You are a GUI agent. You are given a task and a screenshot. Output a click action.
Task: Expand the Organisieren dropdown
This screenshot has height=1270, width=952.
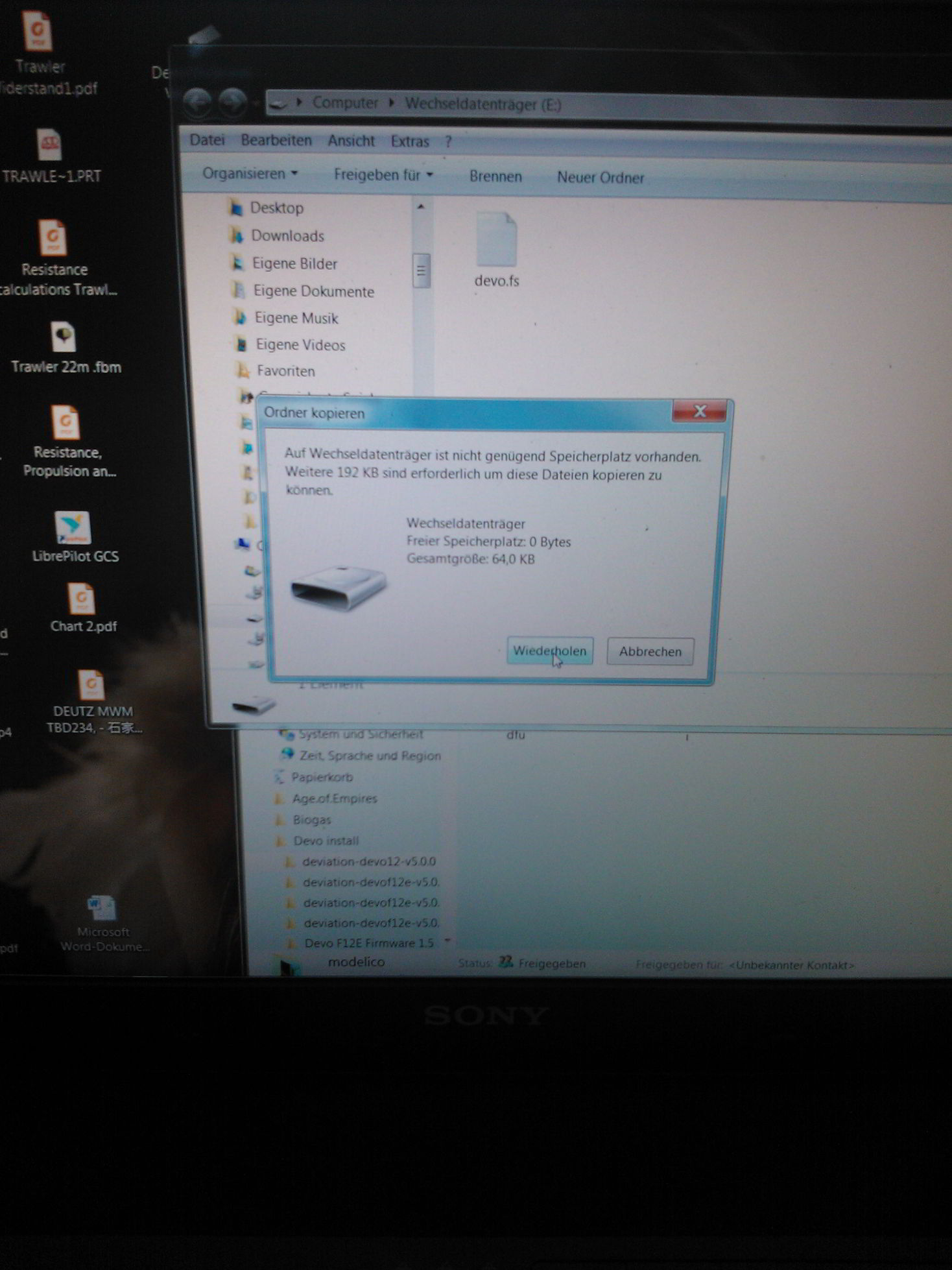coord(250,174)
